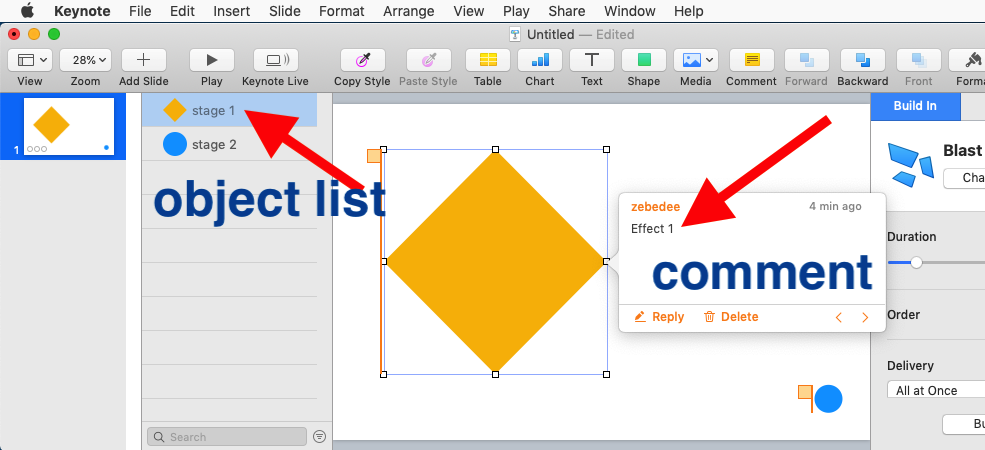The image size is (985, 450).
Task: Open the Play menu
Action: point(516,11)
